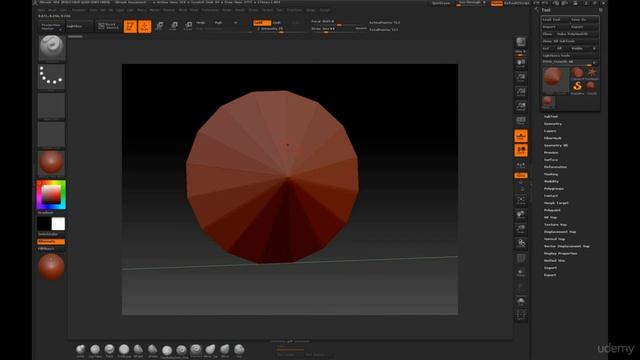Toggle Zadd sculpt mode
The width and height of the screenshot is (640, 360).
click(262, 22)
